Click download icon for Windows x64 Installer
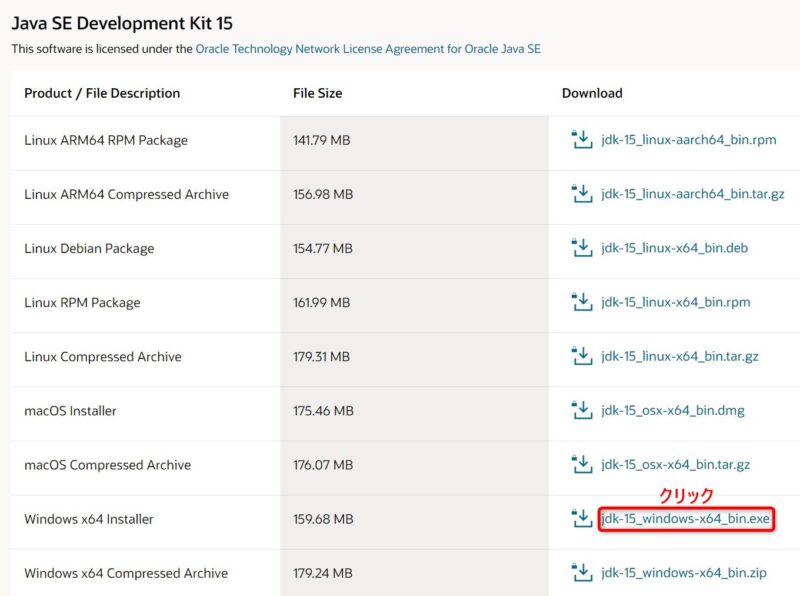 point(581,518)
